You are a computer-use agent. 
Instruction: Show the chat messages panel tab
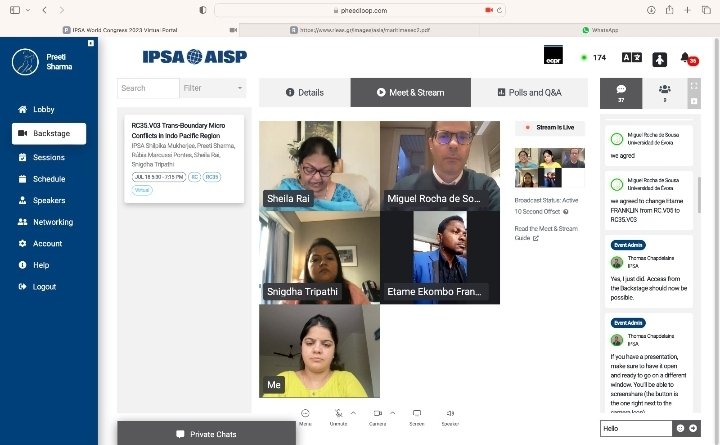point(621,93)
